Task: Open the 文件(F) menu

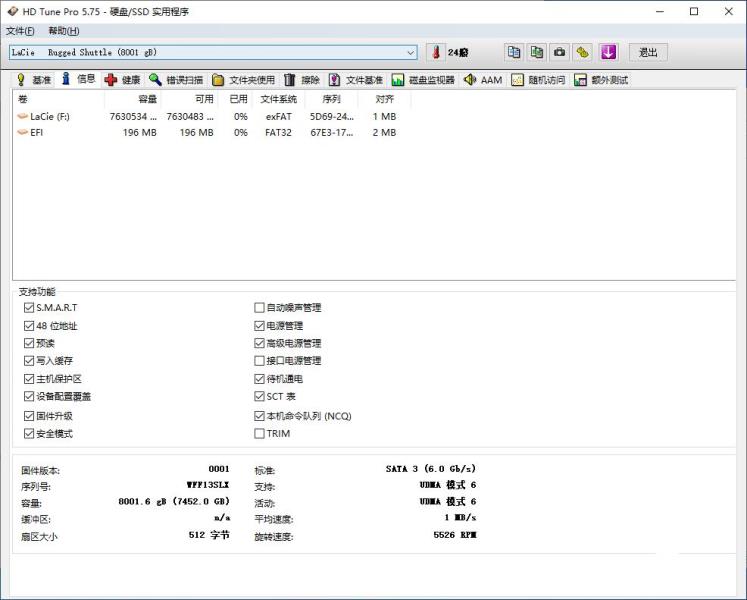Action: click(x=20, y=31)
